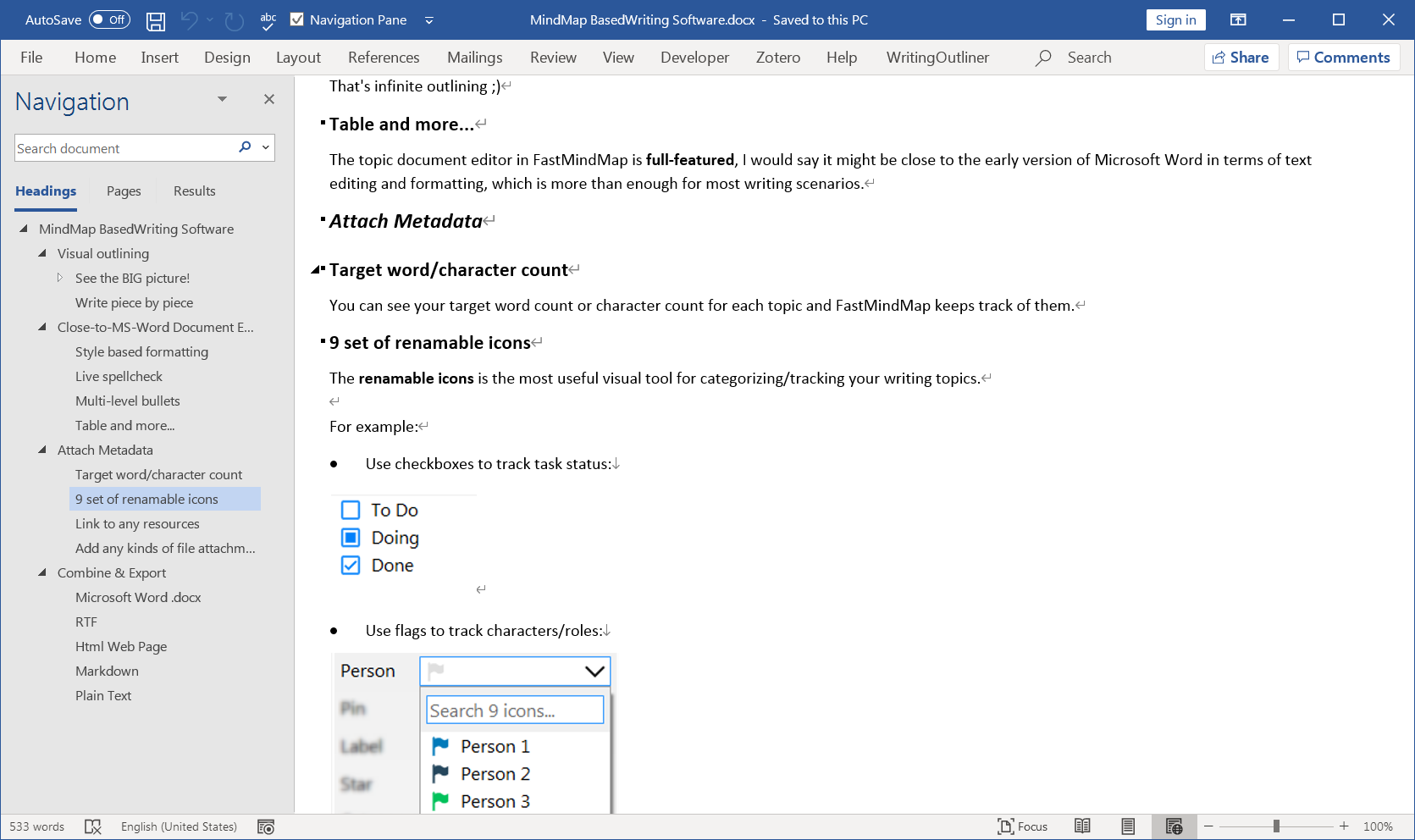This screenshot has width=1415, height=840.
Task: Close the Navigation pane
Action: [x=269, y=99]
